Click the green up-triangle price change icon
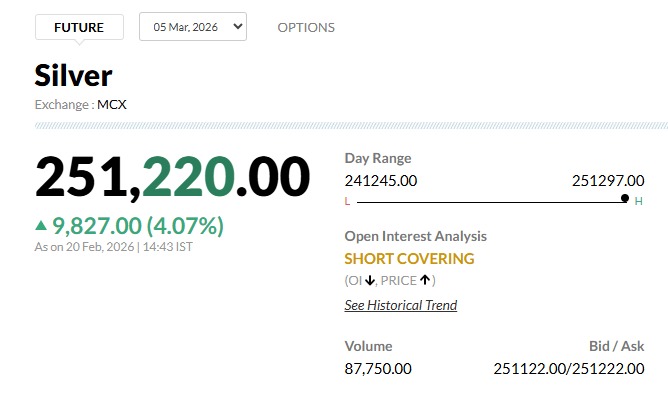The width and height of the screenshot is (668, 417). (41, 224)
